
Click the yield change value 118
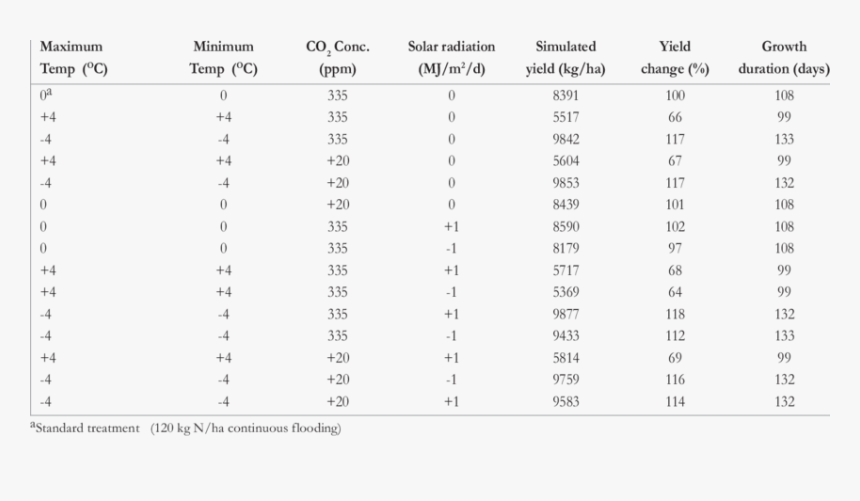pos(675,314)
